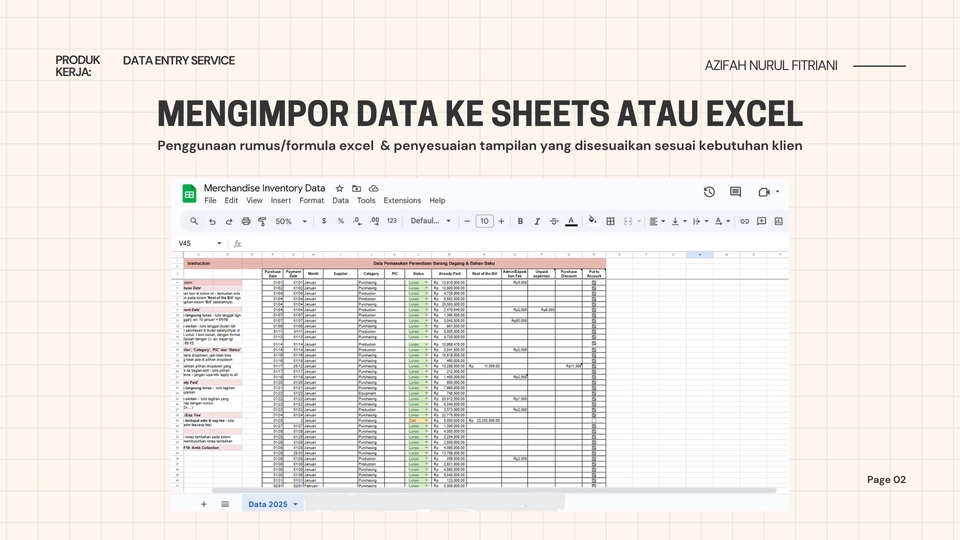Format as percent
The image size is (960, 540).
340,221
